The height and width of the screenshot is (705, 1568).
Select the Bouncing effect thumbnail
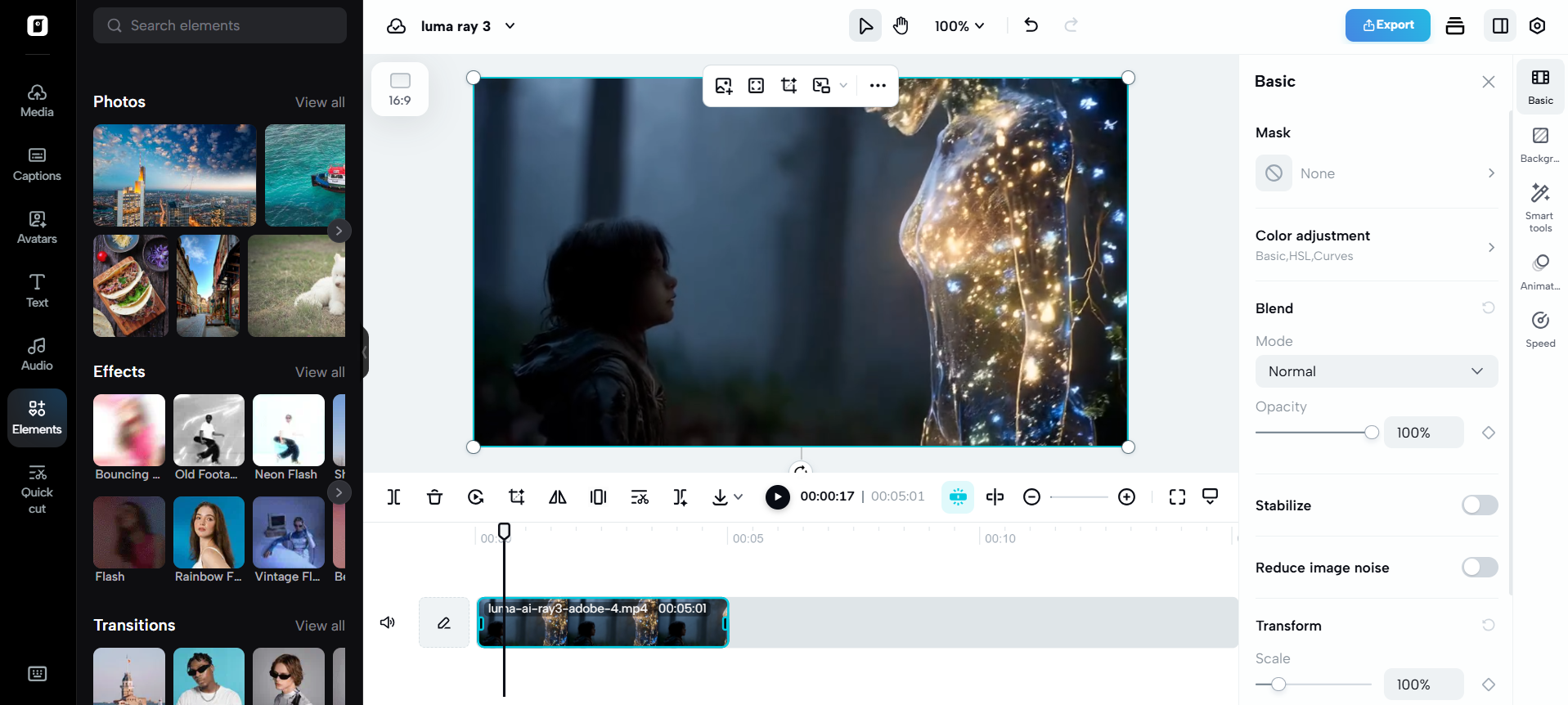(129, 430)
